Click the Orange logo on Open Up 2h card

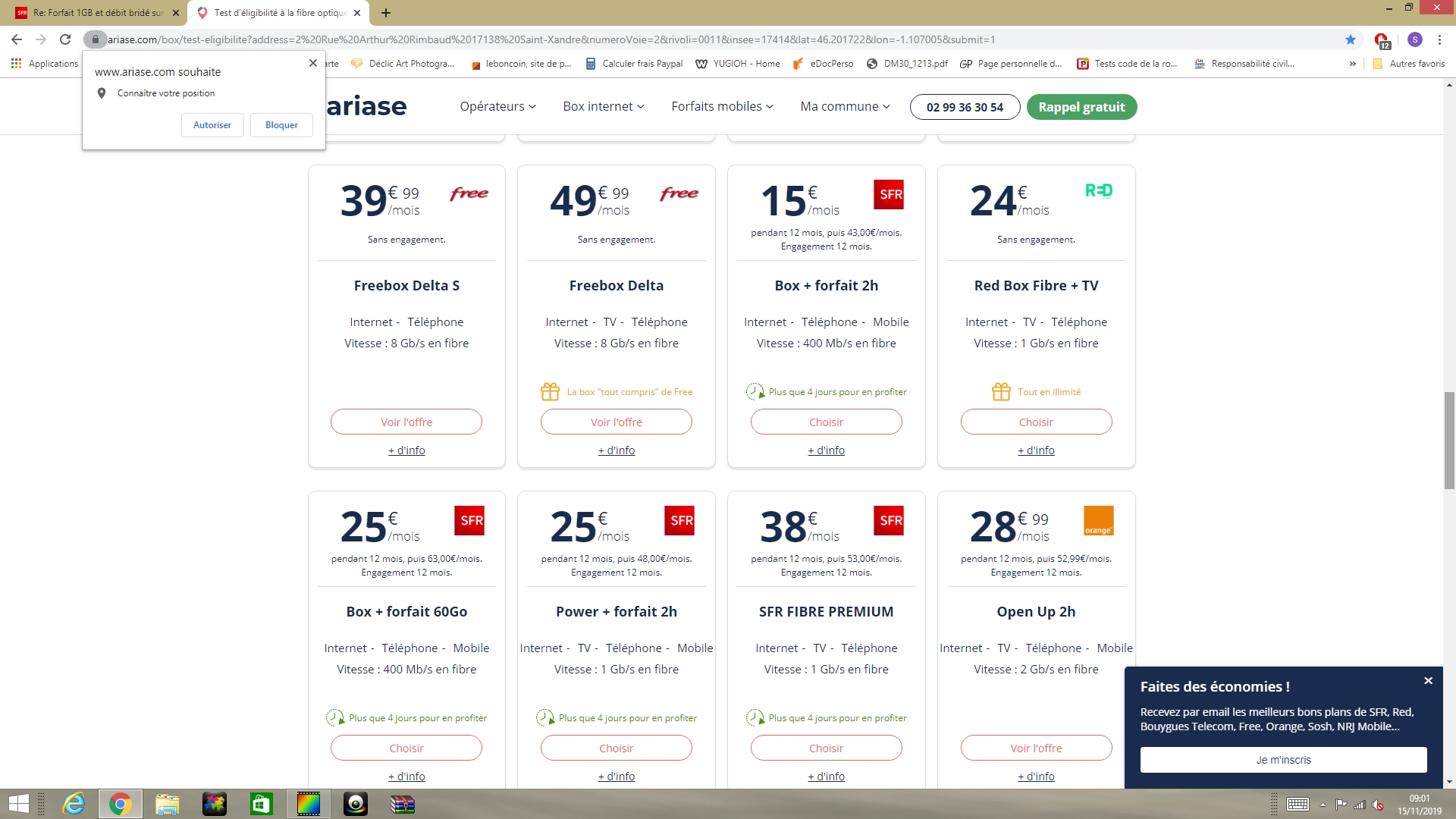point(1098,521)
